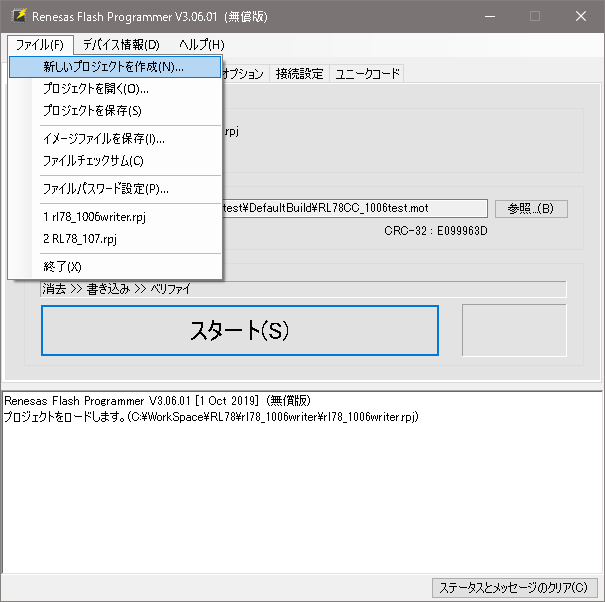
Task: Click the large スタート(S) button
Action: tap(240, 330)
